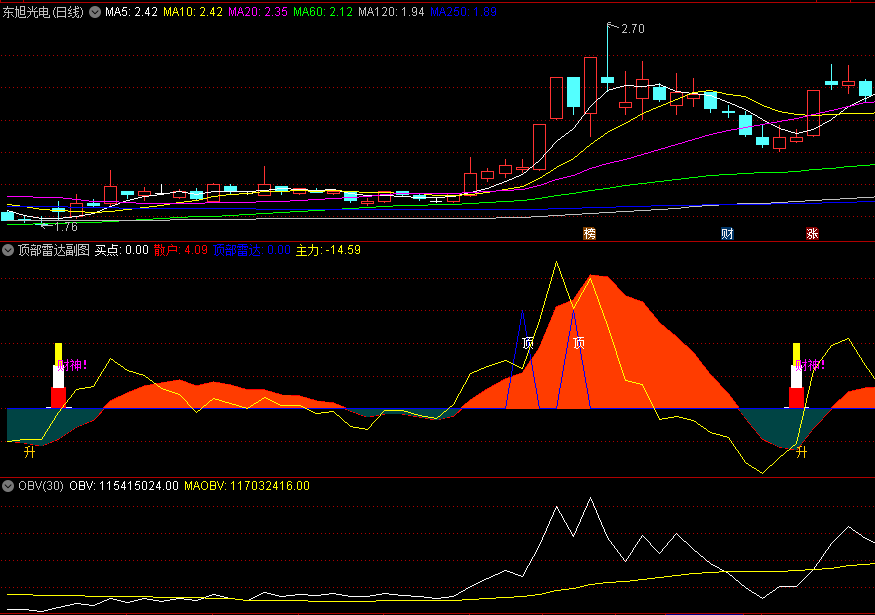Viewport: 875px width, 615px height.
Task: Click the 主力: -14.59 value
Action: tap(328, 250)
